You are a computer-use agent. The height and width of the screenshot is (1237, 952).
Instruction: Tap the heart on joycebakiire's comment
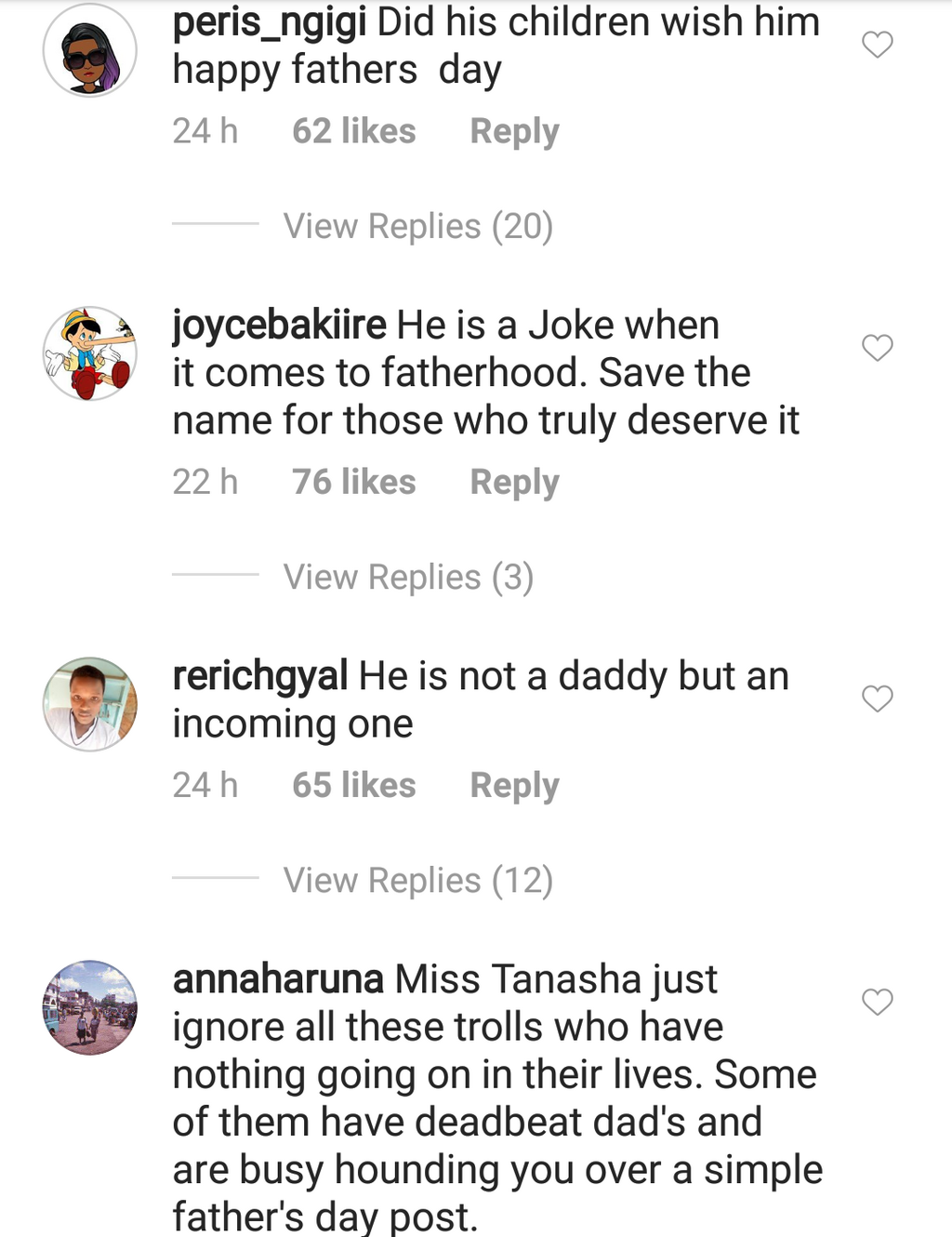[877, 349]
